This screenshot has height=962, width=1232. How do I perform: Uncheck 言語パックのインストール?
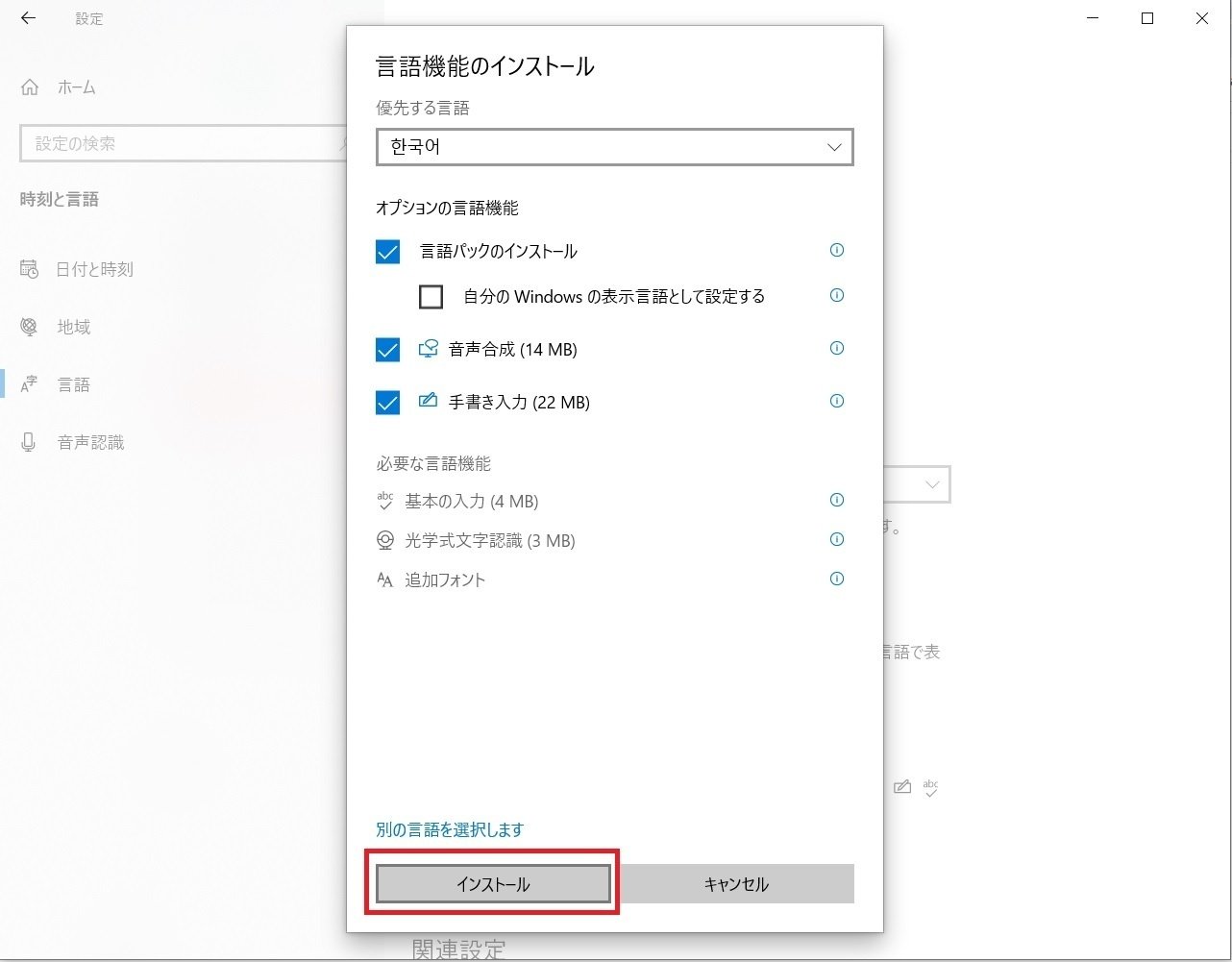coord(387,251)
